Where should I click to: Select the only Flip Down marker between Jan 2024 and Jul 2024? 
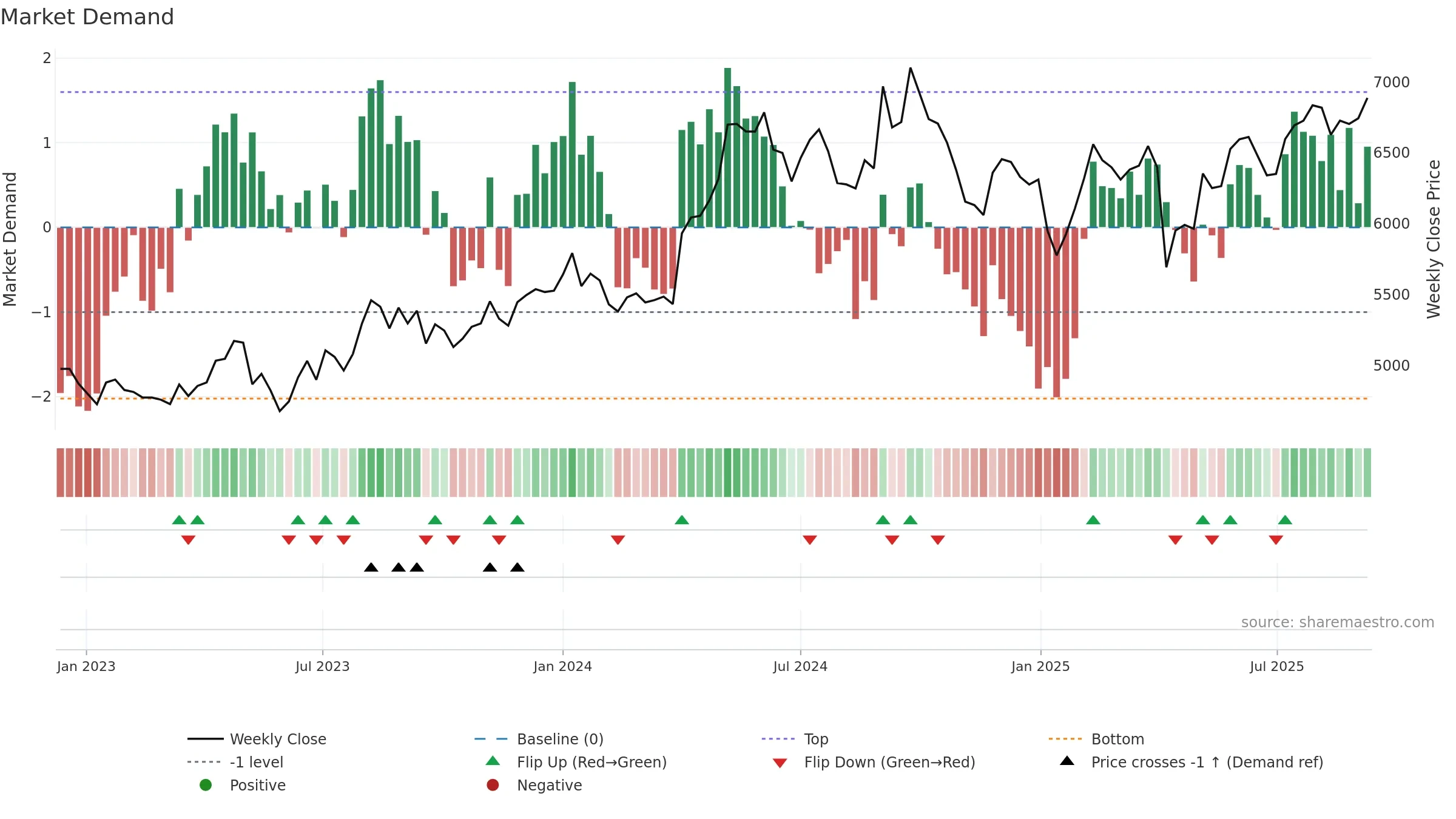coord(618,540)
